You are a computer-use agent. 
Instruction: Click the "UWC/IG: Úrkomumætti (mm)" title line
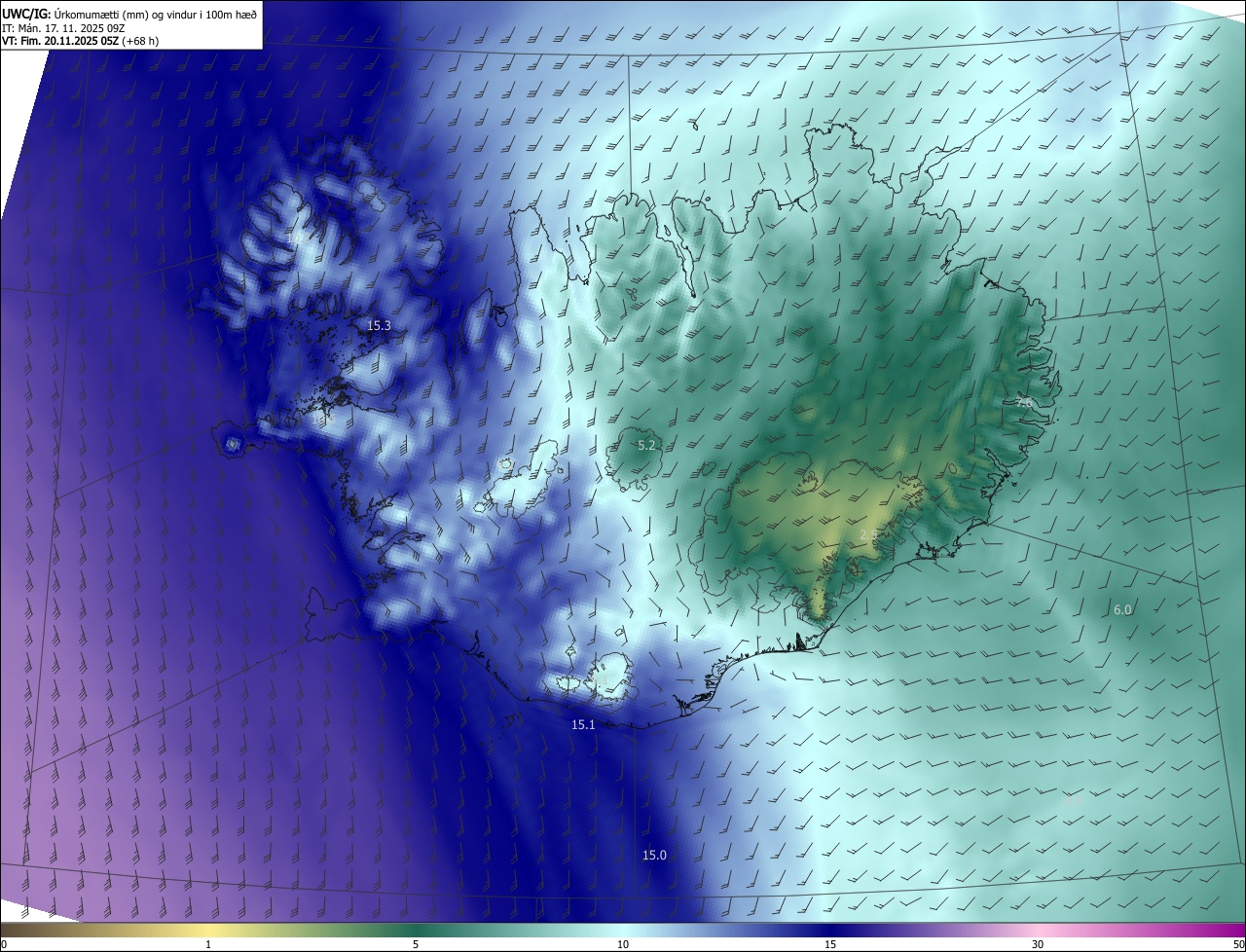tap(129, 14)
